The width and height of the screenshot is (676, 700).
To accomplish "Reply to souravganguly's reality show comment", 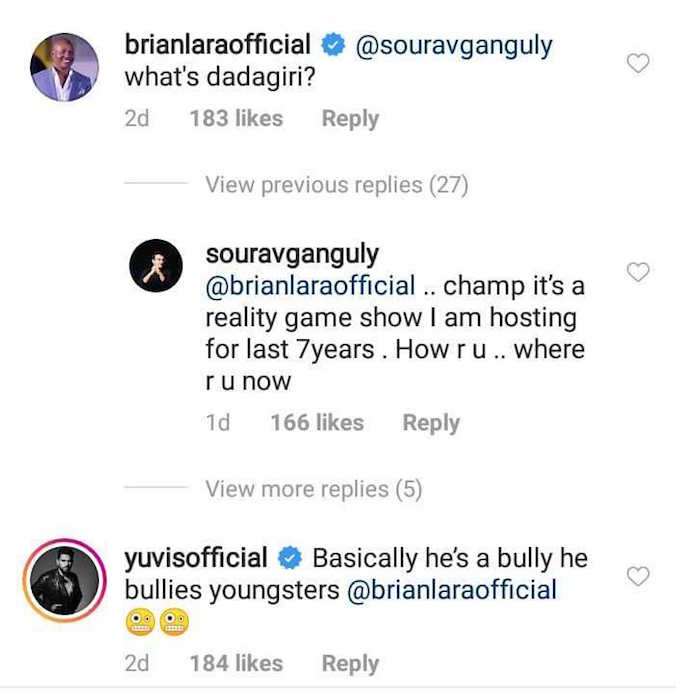I will point(431,423).
